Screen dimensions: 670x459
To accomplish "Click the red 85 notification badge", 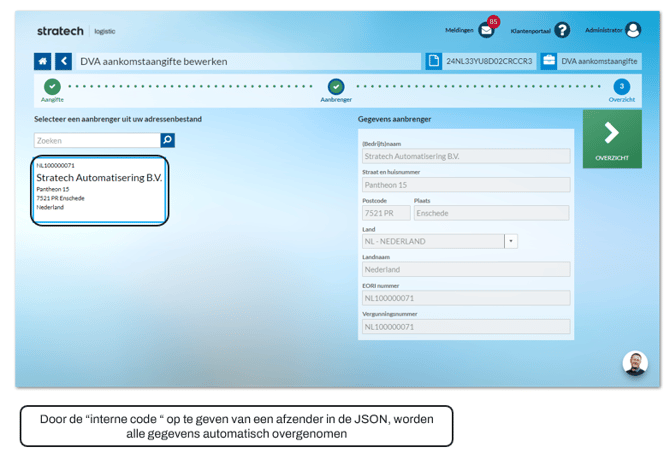I will tap(494, 21).
